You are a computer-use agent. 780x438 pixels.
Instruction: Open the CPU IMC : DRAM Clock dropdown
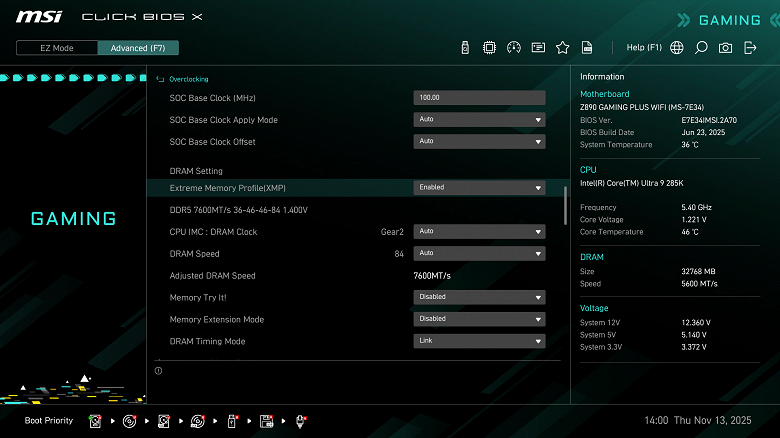[479, 231]
